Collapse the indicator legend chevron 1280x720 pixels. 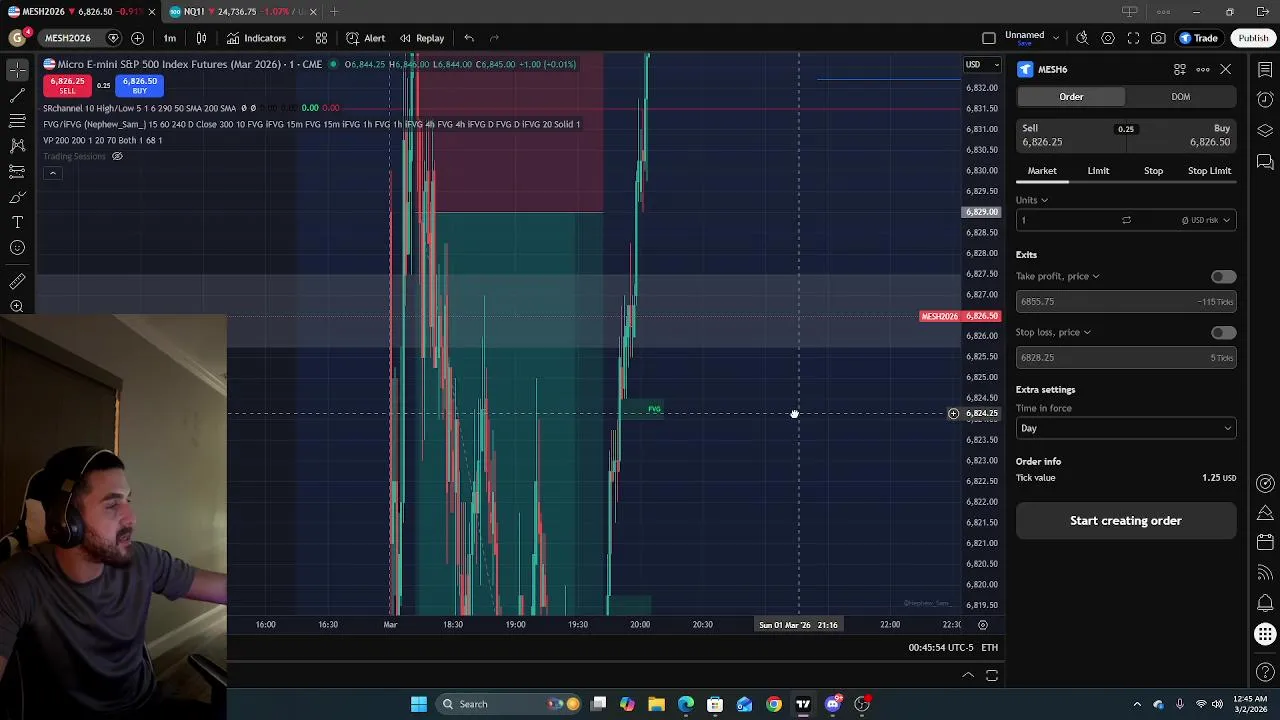(x=53, y=173)
